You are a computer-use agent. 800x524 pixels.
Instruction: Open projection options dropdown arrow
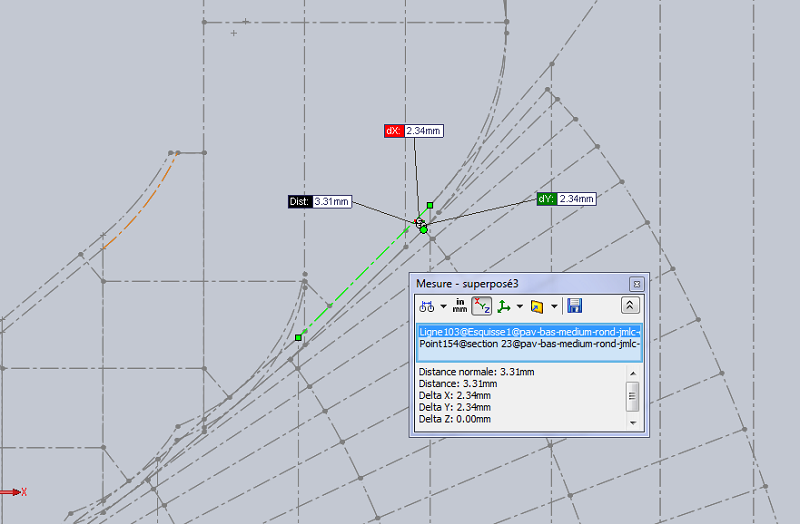tap(554, 307)
